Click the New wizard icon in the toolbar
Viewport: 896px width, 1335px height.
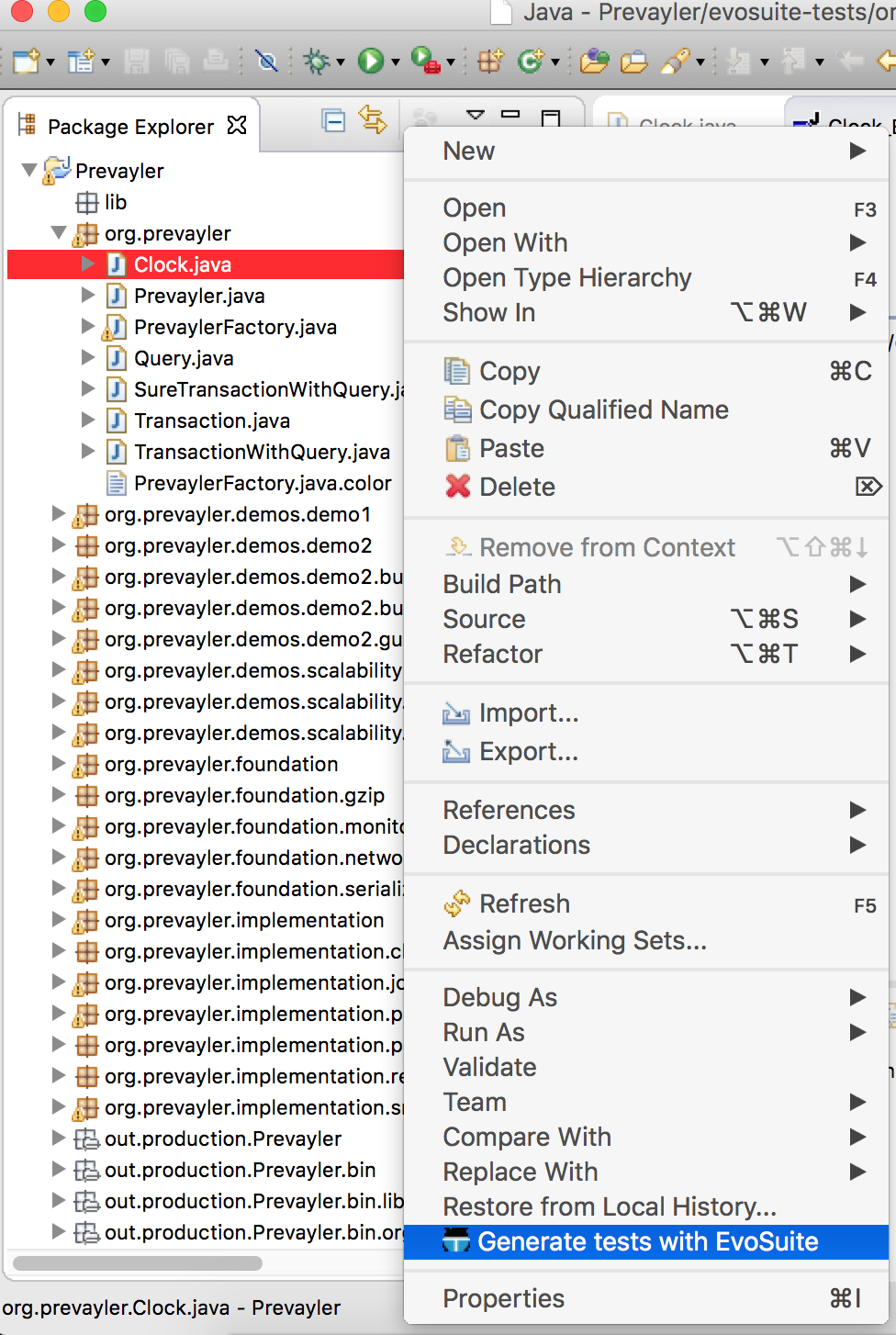pos(25,61)
